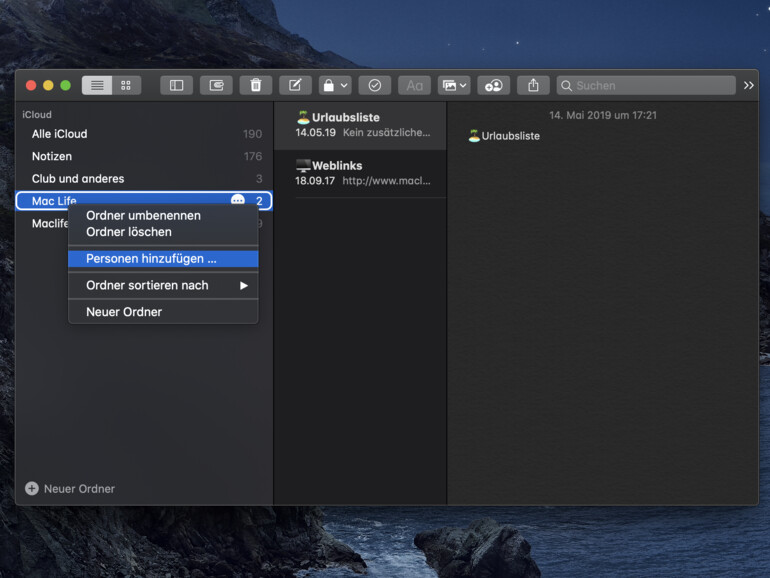Show the attachments browser

pos(216,85)
